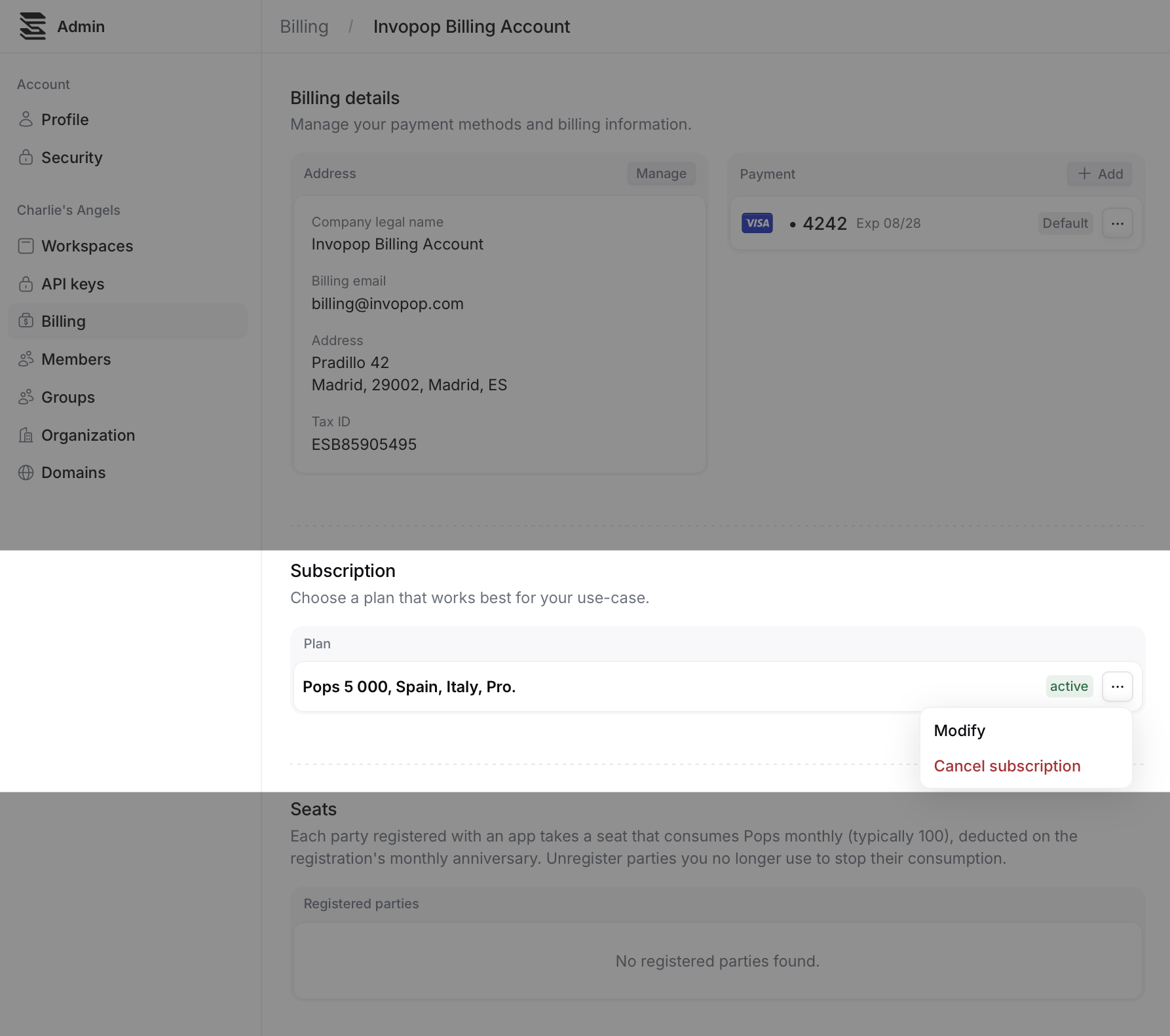Screen dimensions: 1170x1036
Task: Click the Billing details section heading
Action: [x=345, y=98]
